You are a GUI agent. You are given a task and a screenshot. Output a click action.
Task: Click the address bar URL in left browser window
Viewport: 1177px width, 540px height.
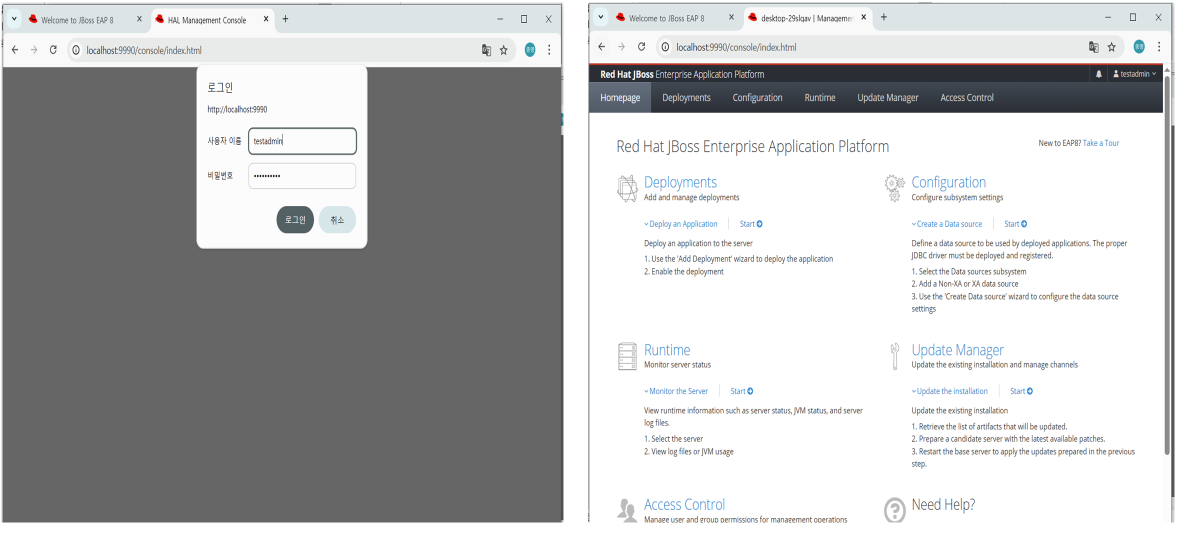(x=143, y=50)
